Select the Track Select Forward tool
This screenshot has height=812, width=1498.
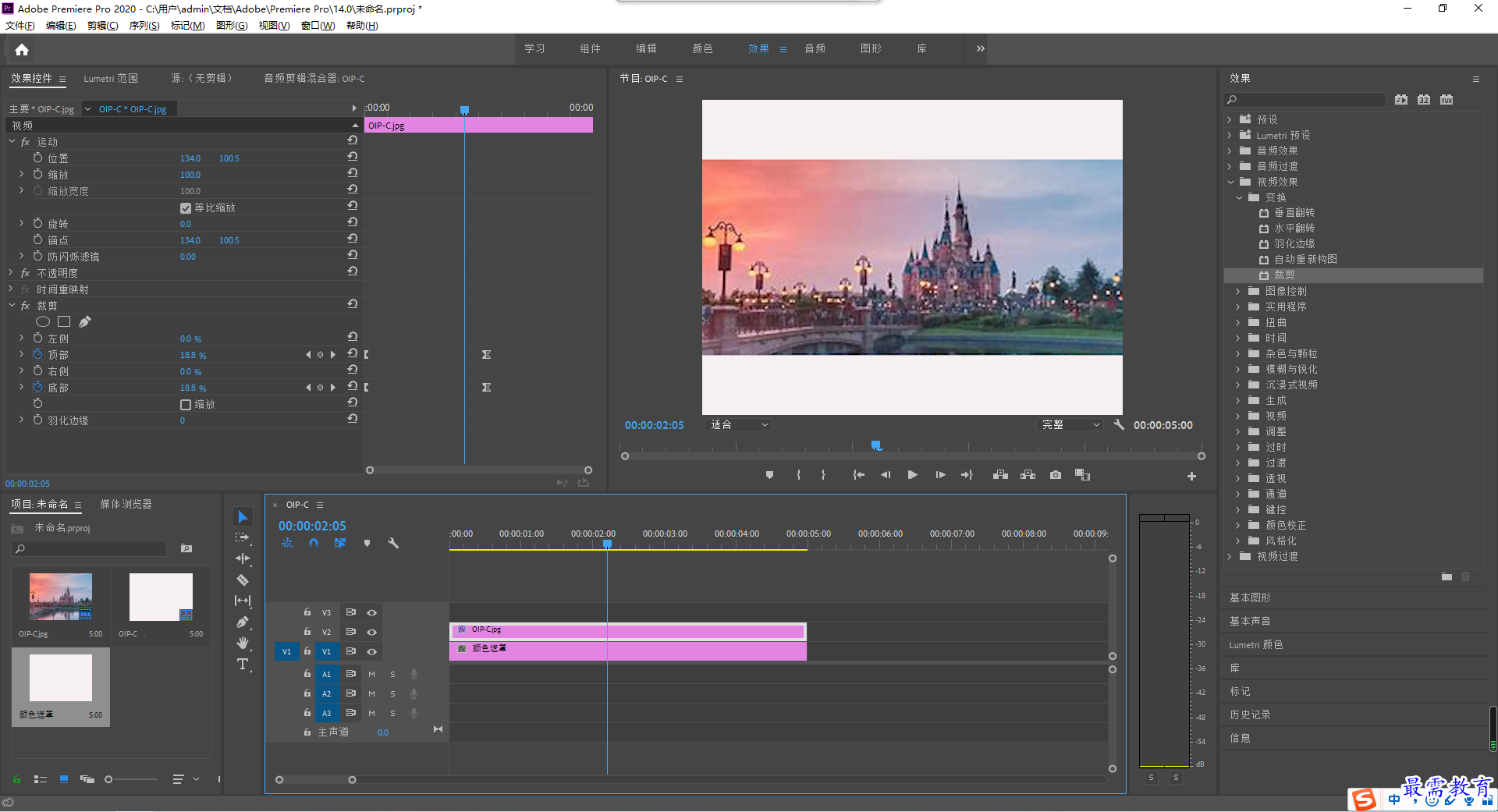pyautogui.click(x=243, y=537)
